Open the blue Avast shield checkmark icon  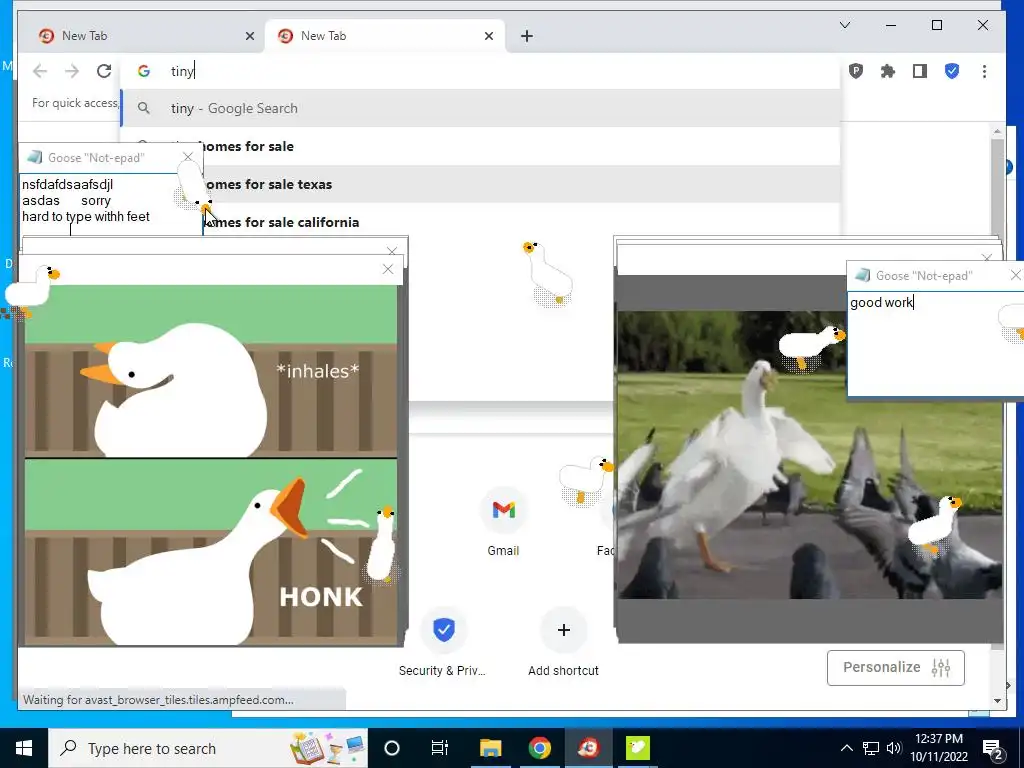[952, 71]
